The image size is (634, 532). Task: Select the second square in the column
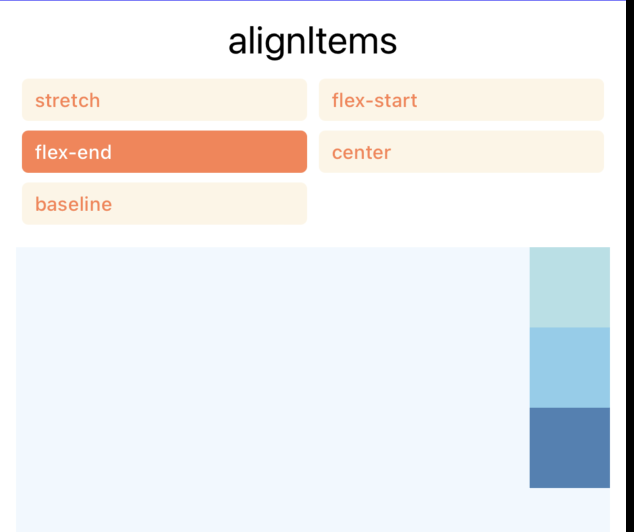point(569,367)
